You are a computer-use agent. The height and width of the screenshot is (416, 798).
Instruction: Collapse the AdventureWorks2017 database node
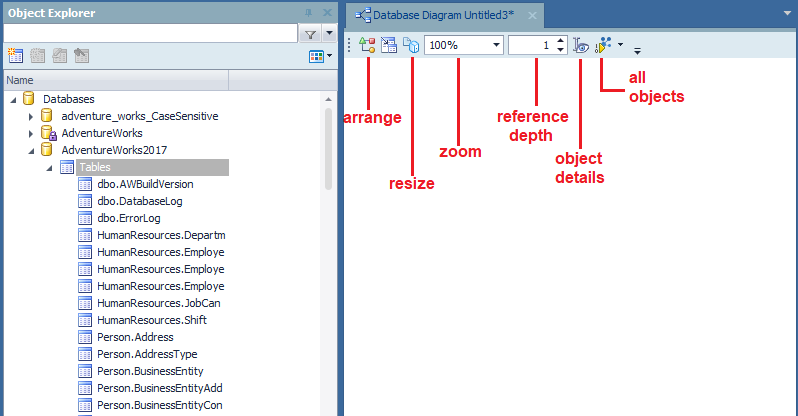(31, 150)
